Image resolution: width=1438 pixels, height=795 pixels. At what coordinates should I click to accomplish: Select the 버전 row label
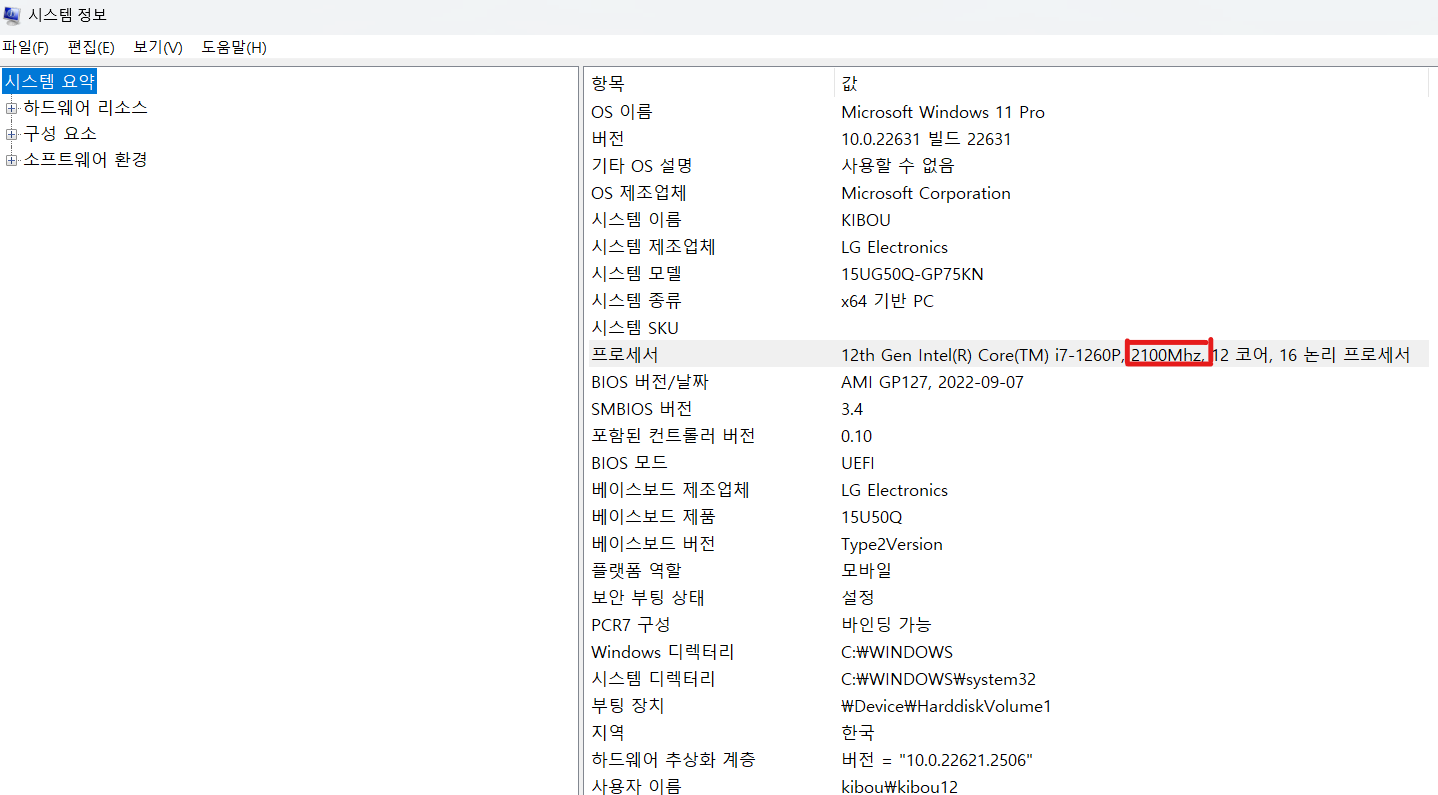607,139
